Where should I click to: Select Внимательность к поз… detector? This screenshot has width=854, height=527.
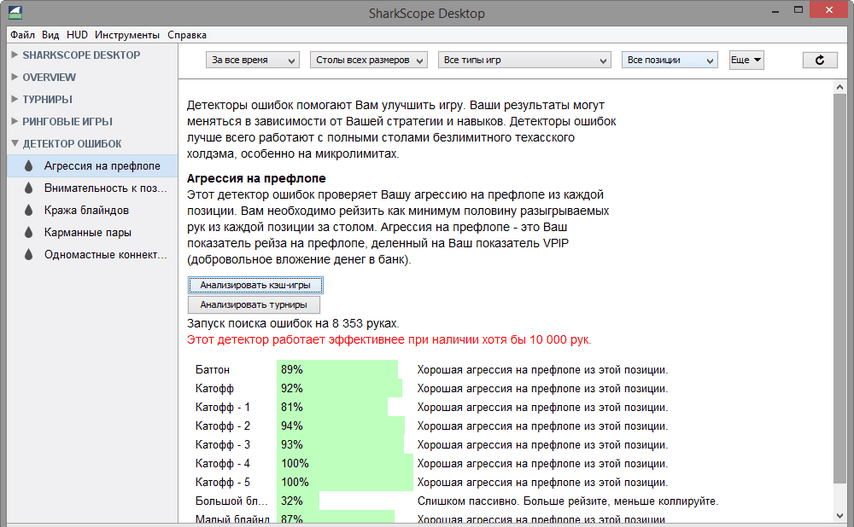pyautogui.click(x=92, y=188)
